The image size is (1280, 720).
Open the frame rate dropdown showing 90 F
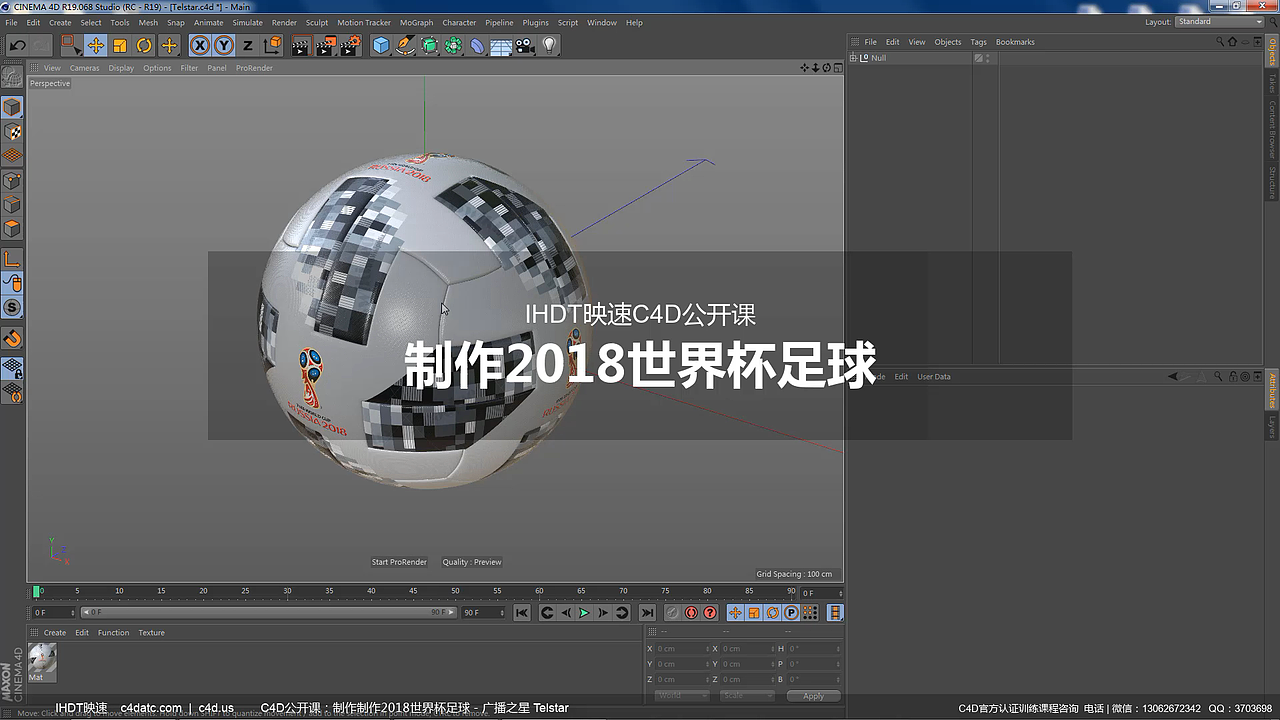point(484,612)
